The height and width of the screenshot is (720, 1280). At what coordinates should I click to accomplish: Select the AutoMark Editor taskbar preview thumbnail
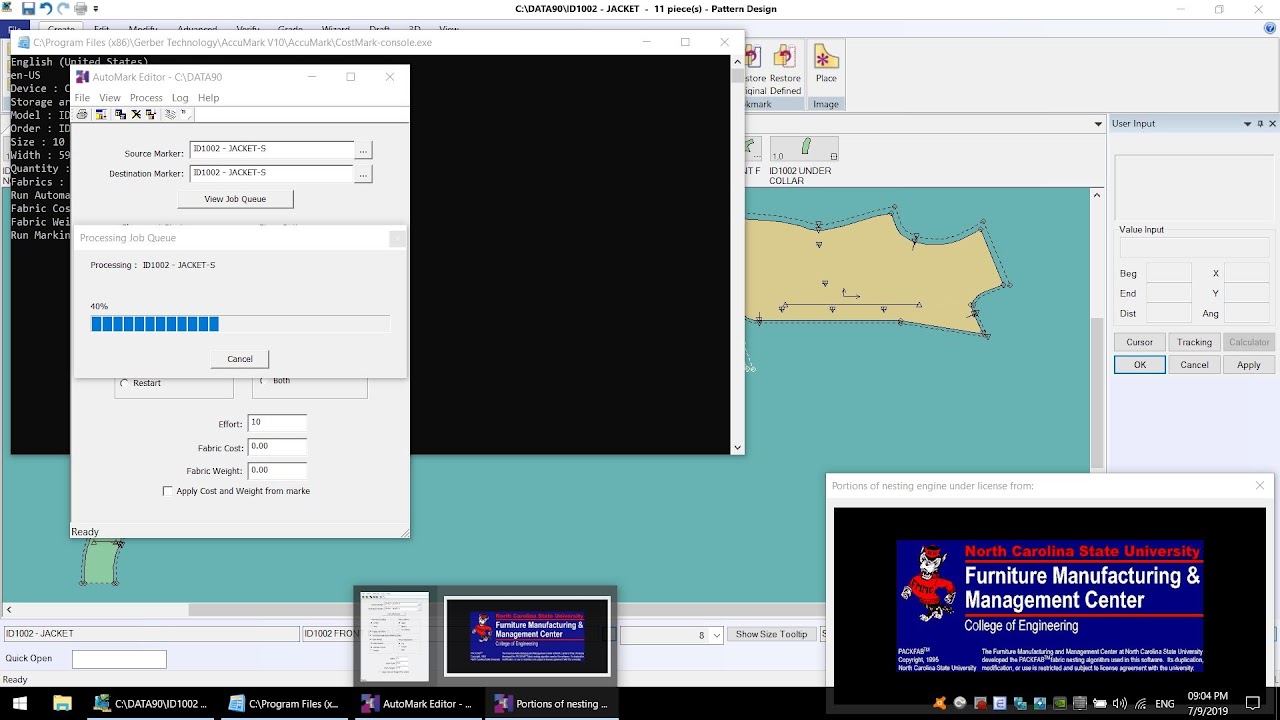click(x=394, y=636)
